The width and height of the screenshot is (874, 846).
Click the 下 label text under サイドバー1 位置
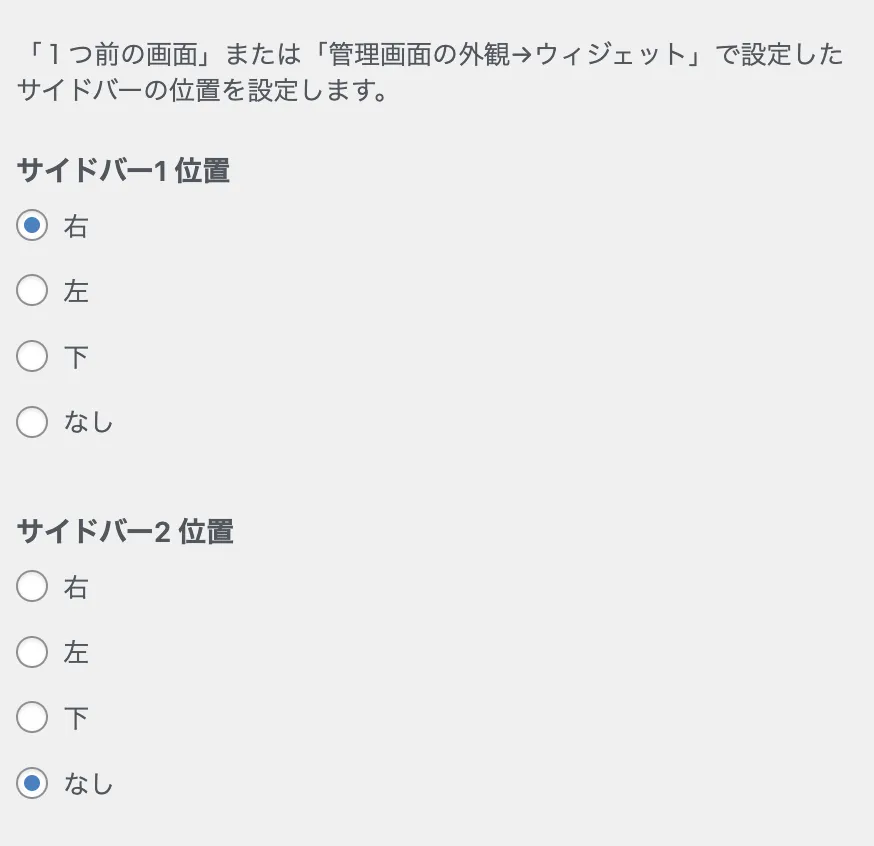click(76, 357)
